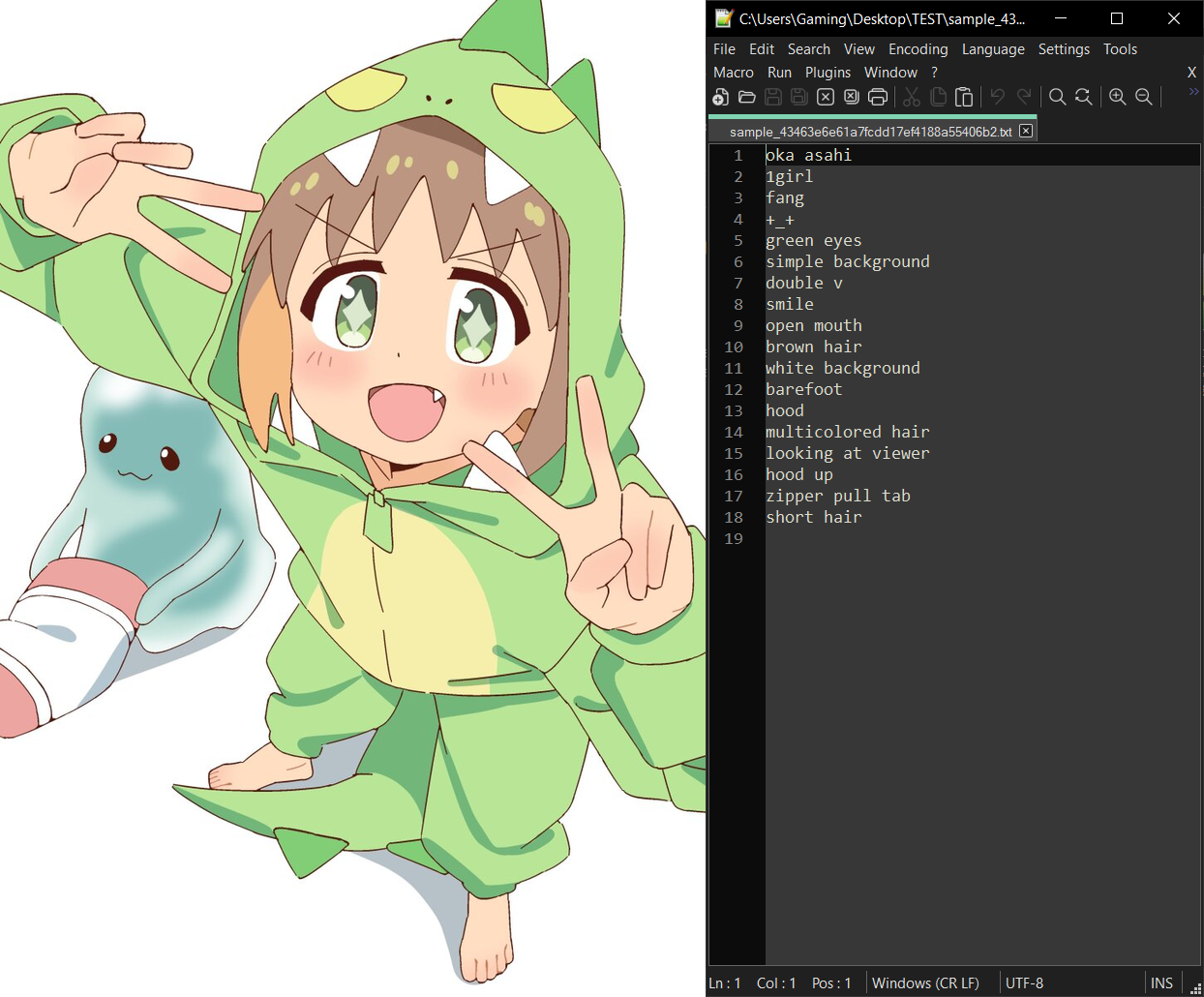Open the Run menu
This screenshot has height=997, width=1204.
(779, 73)
